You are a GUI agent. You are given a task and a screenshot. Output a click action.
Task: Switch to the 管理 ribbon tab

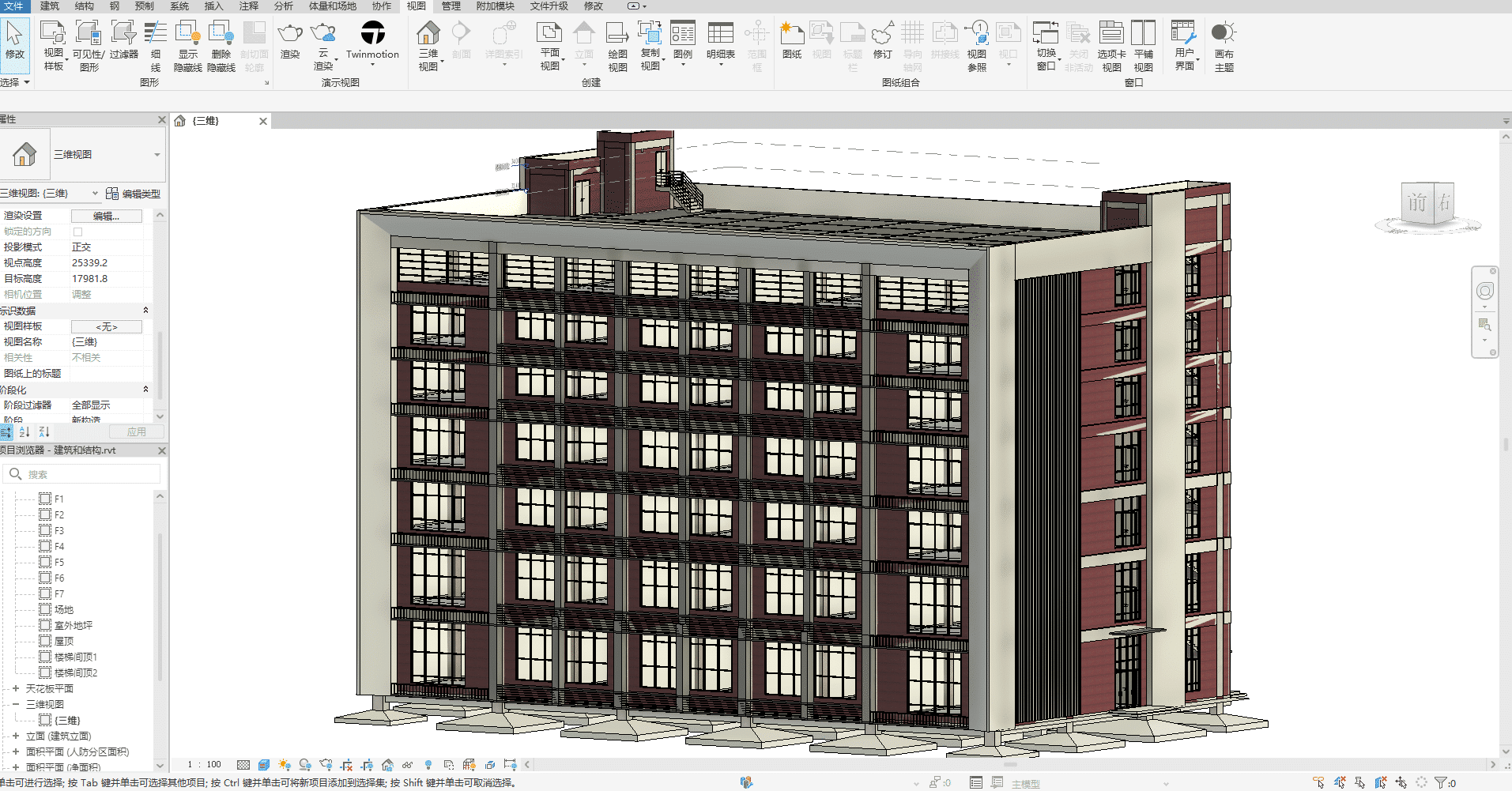[451, 6]
